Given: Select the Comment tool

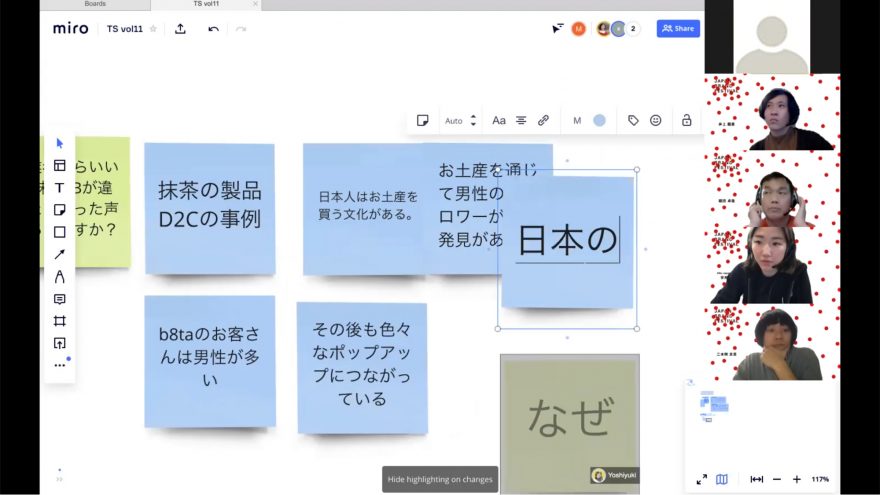Looking at the screenshot, I should [x=59, y=299].
